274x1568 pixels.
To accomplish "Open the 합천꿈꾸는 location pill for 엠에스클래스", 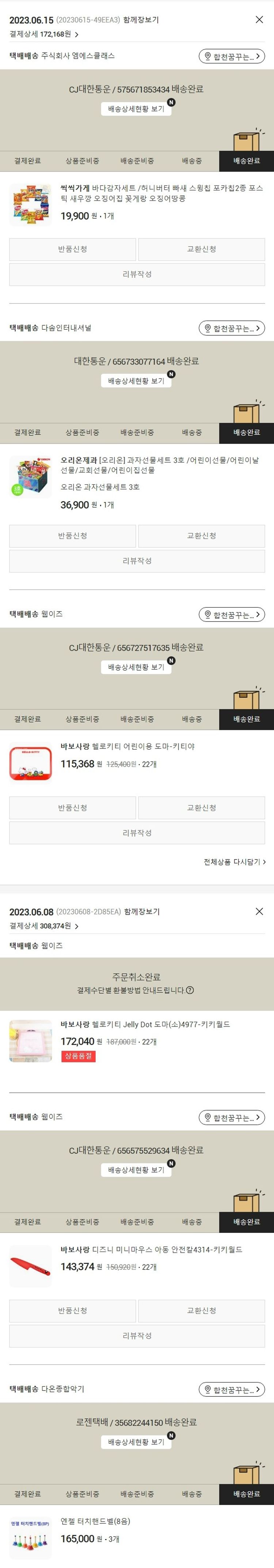I will [x=232, y=57].
